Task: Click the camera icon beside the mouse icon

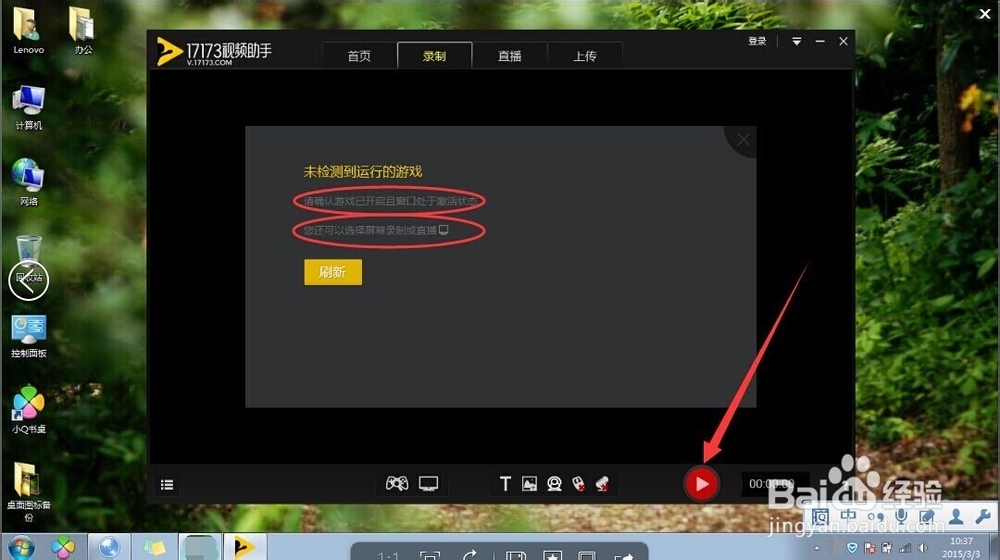Action: 602,484
